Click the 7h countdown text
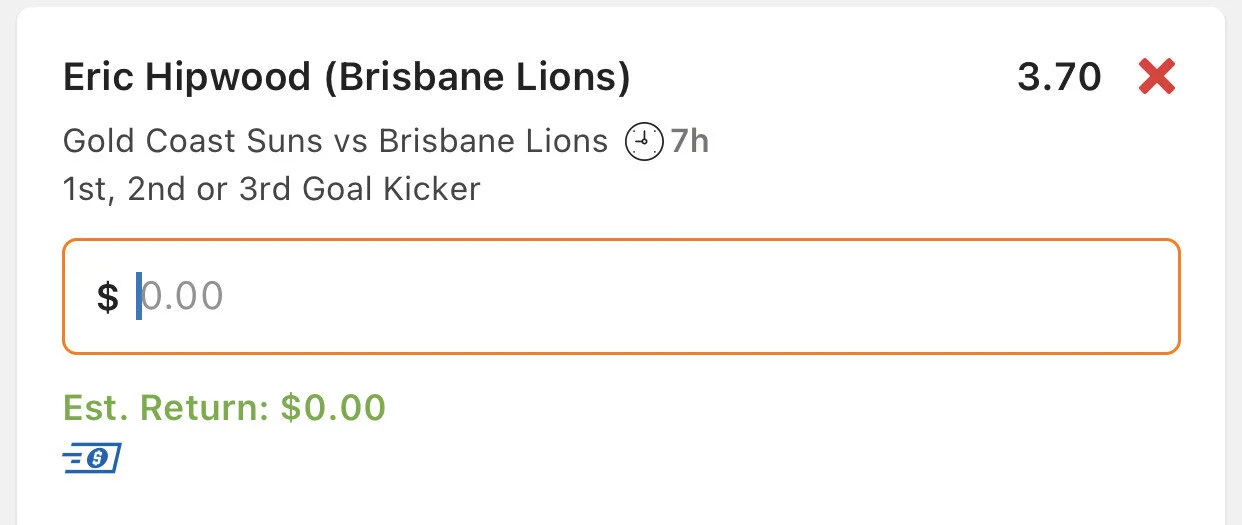 click(690, 142)
